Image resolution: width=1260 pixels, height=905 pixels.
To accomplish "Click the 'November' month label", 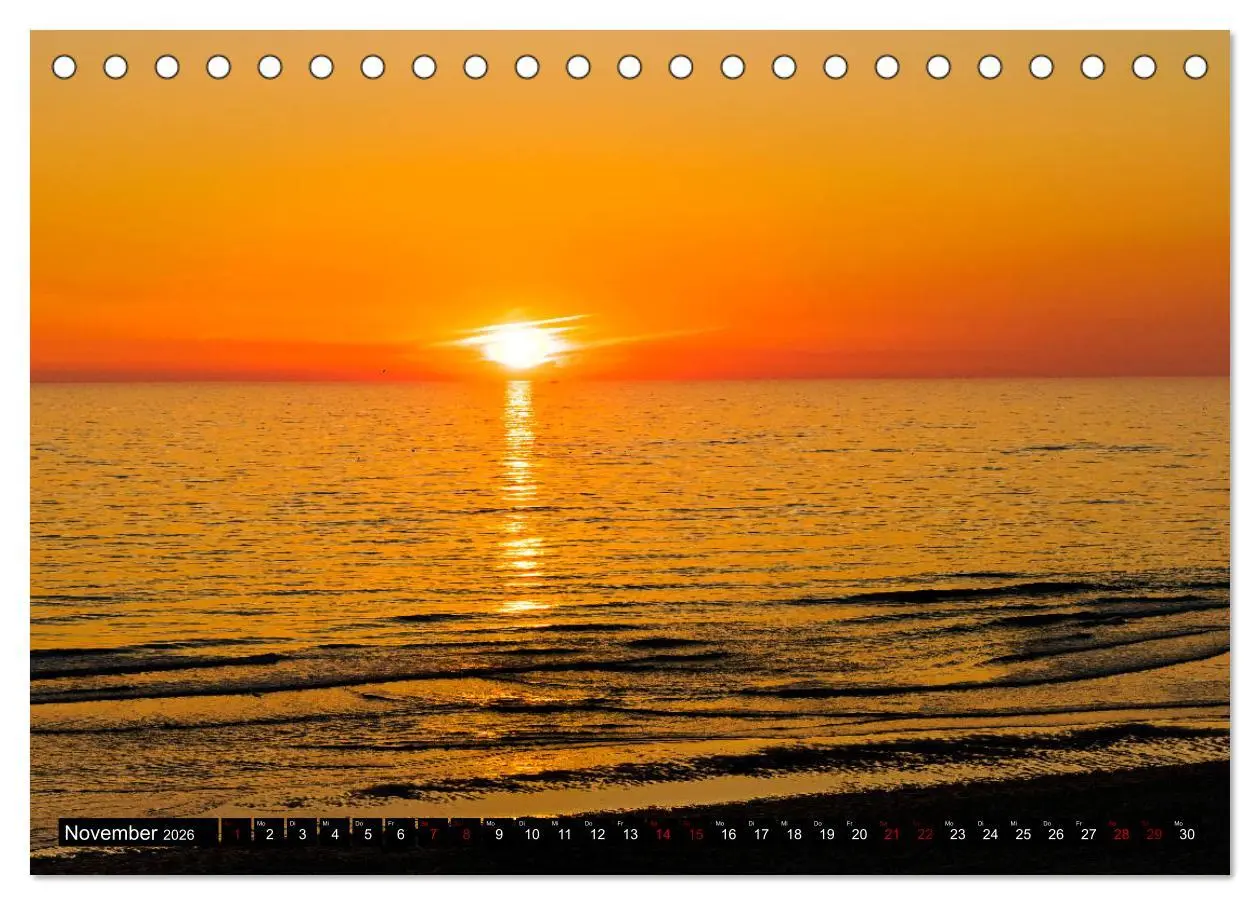I will 111,833.
